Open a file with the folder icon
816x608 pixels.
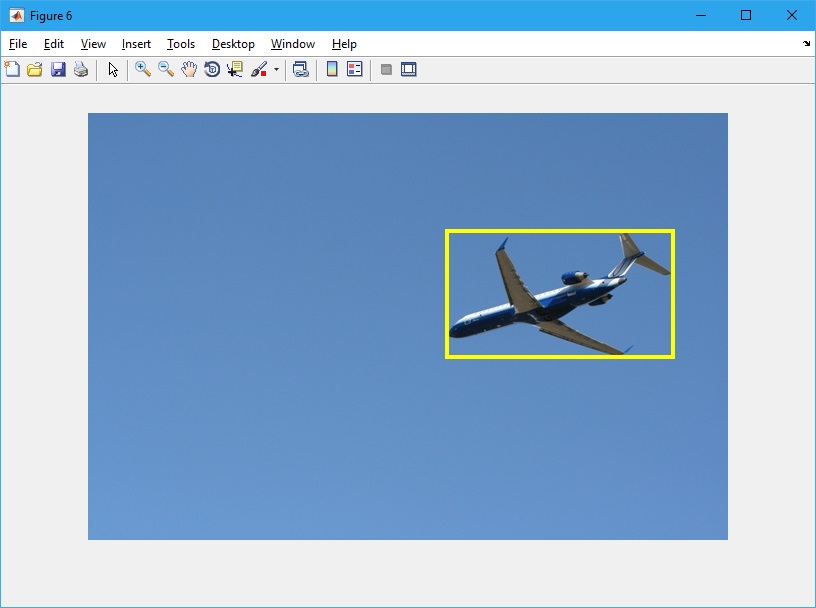click(35, 69)
